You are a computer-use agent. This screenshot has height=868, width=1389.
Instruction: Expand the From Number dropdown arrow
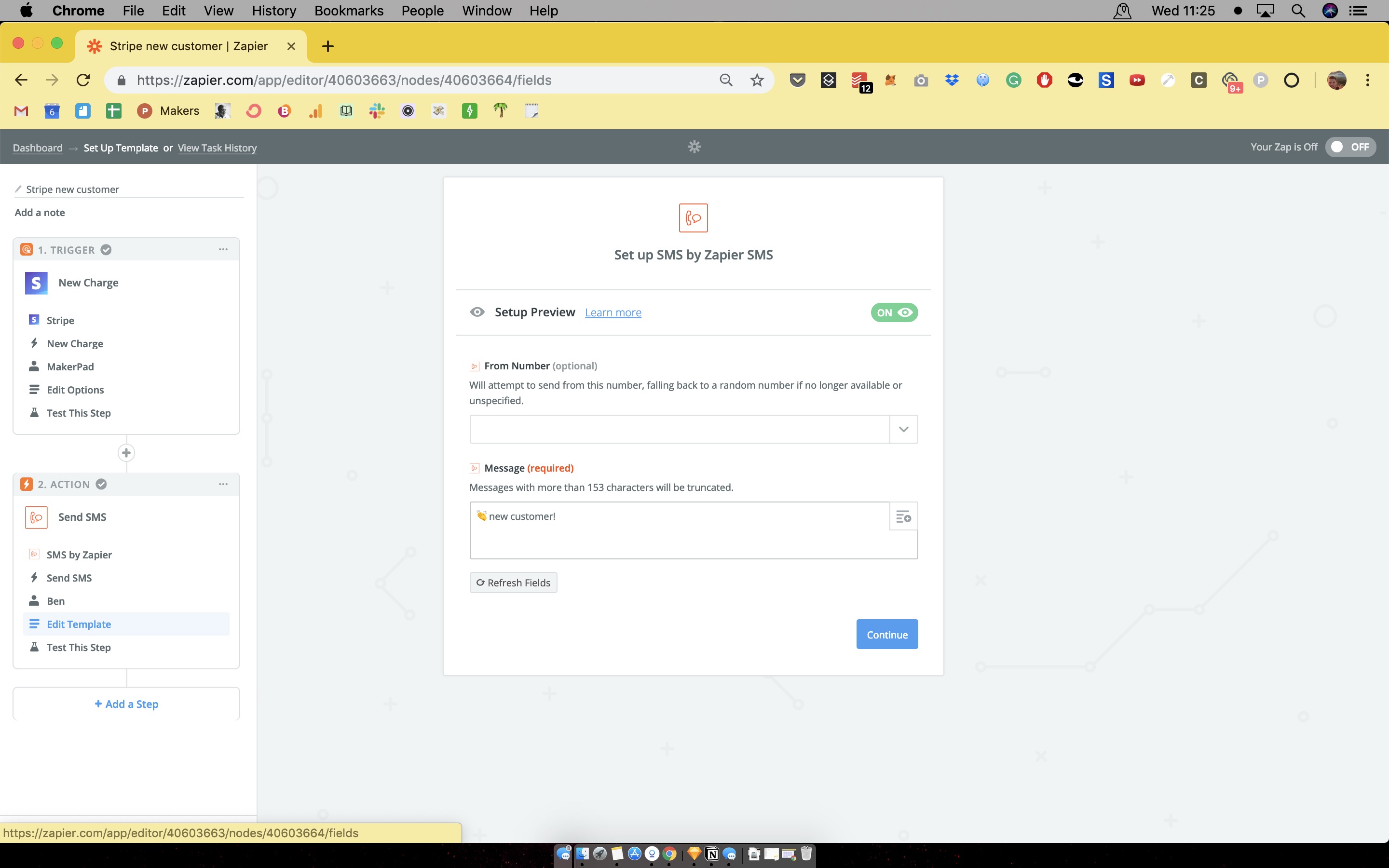[903, 429]
